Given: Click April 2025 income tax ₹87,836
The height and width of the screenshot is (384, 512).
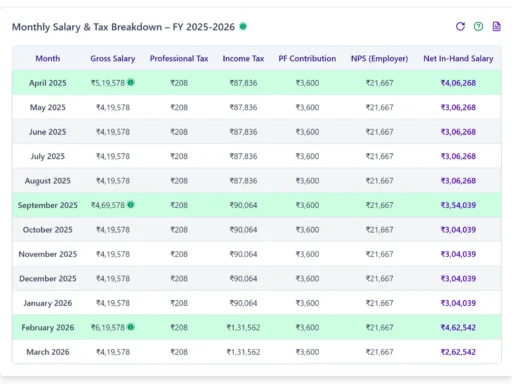Looking at the screenshot, I should (x=243, y=83).
